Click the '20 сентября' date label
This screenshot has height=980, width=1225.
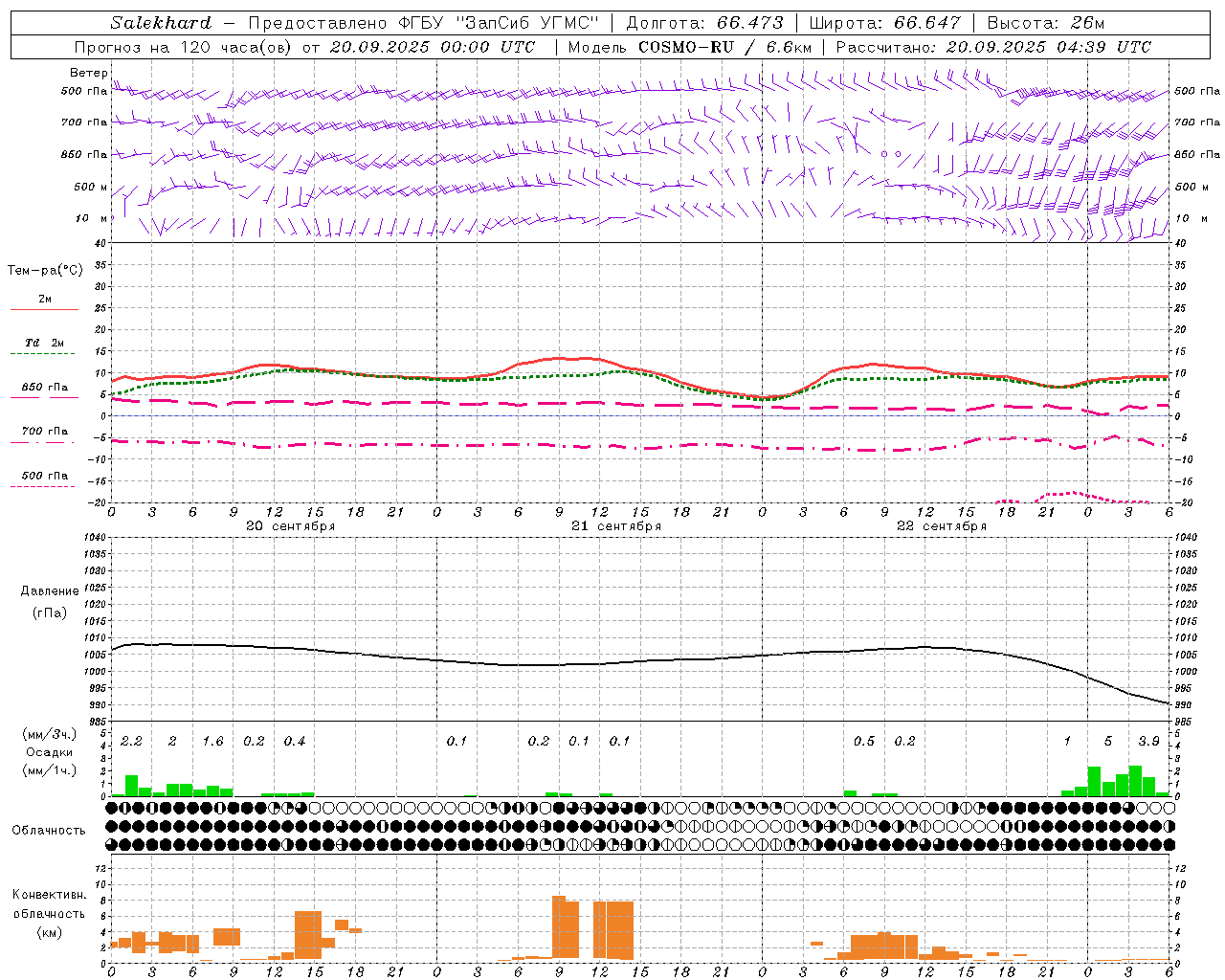coord(291,526)
